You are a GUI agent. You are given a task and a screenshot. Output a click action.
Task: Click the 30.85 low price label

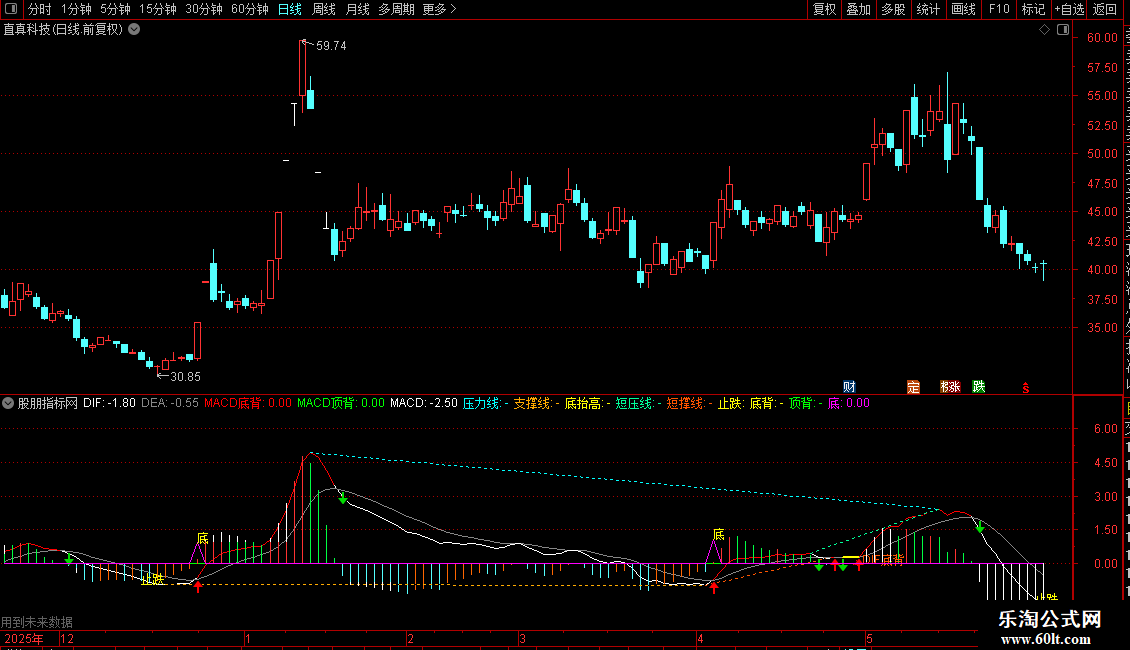point(185,376)
